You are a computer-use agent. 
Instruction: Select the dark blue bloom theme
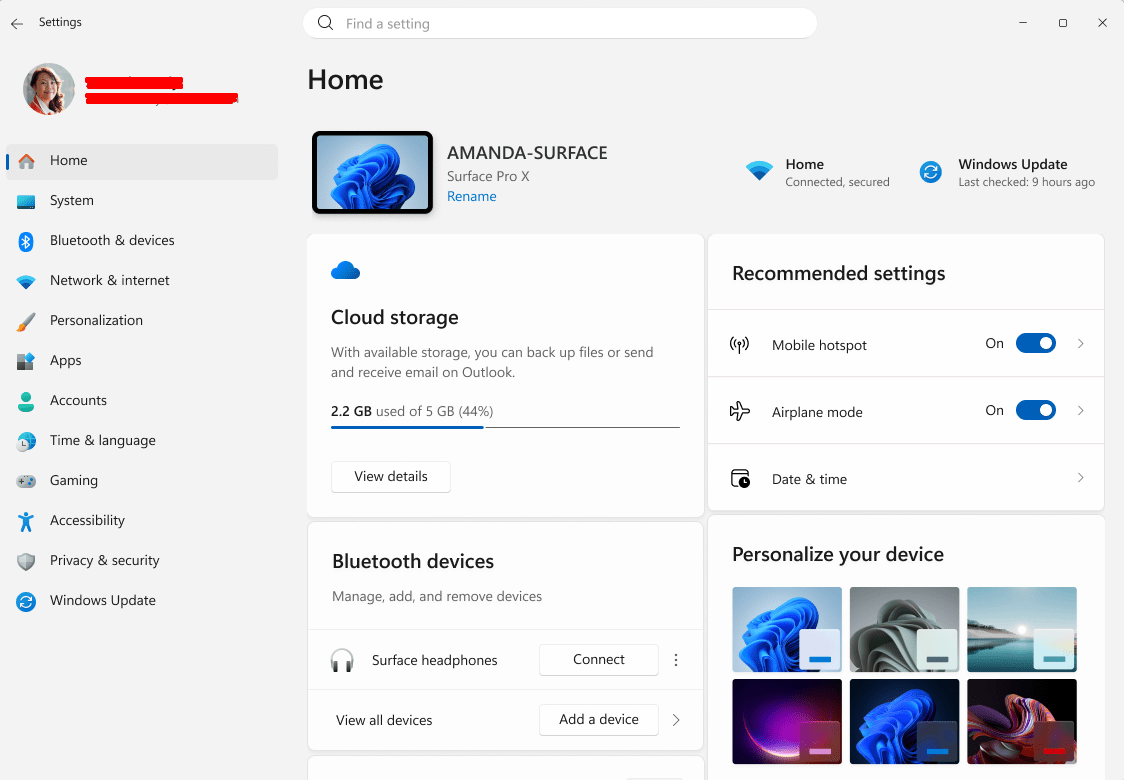[905, 721]
